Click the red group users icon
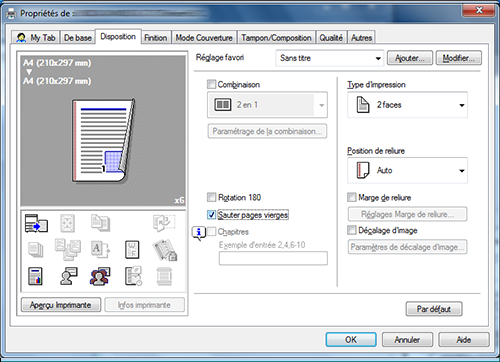The image size is (500, 362). coord(100,276)
